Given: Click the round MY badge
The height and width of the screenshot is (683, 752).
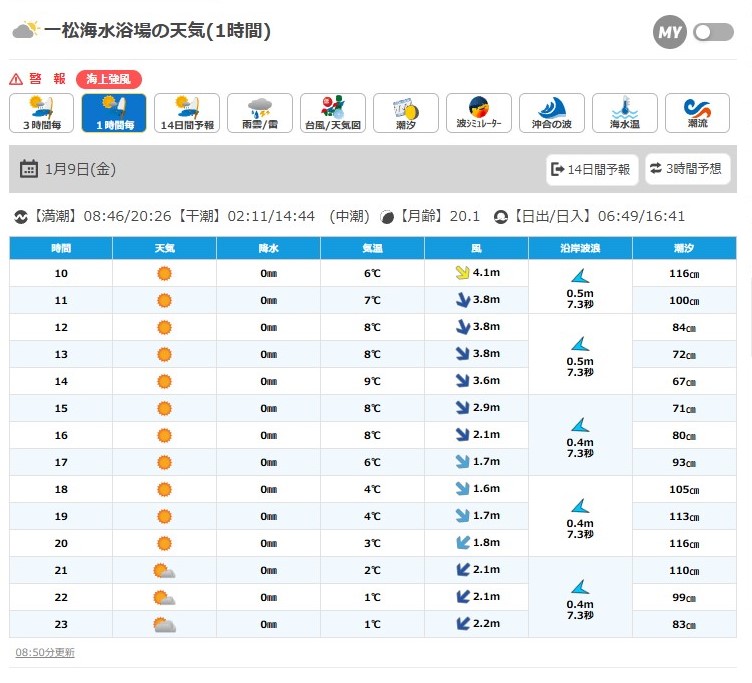Looking at the screenshot, I should [x=670, y=32].
